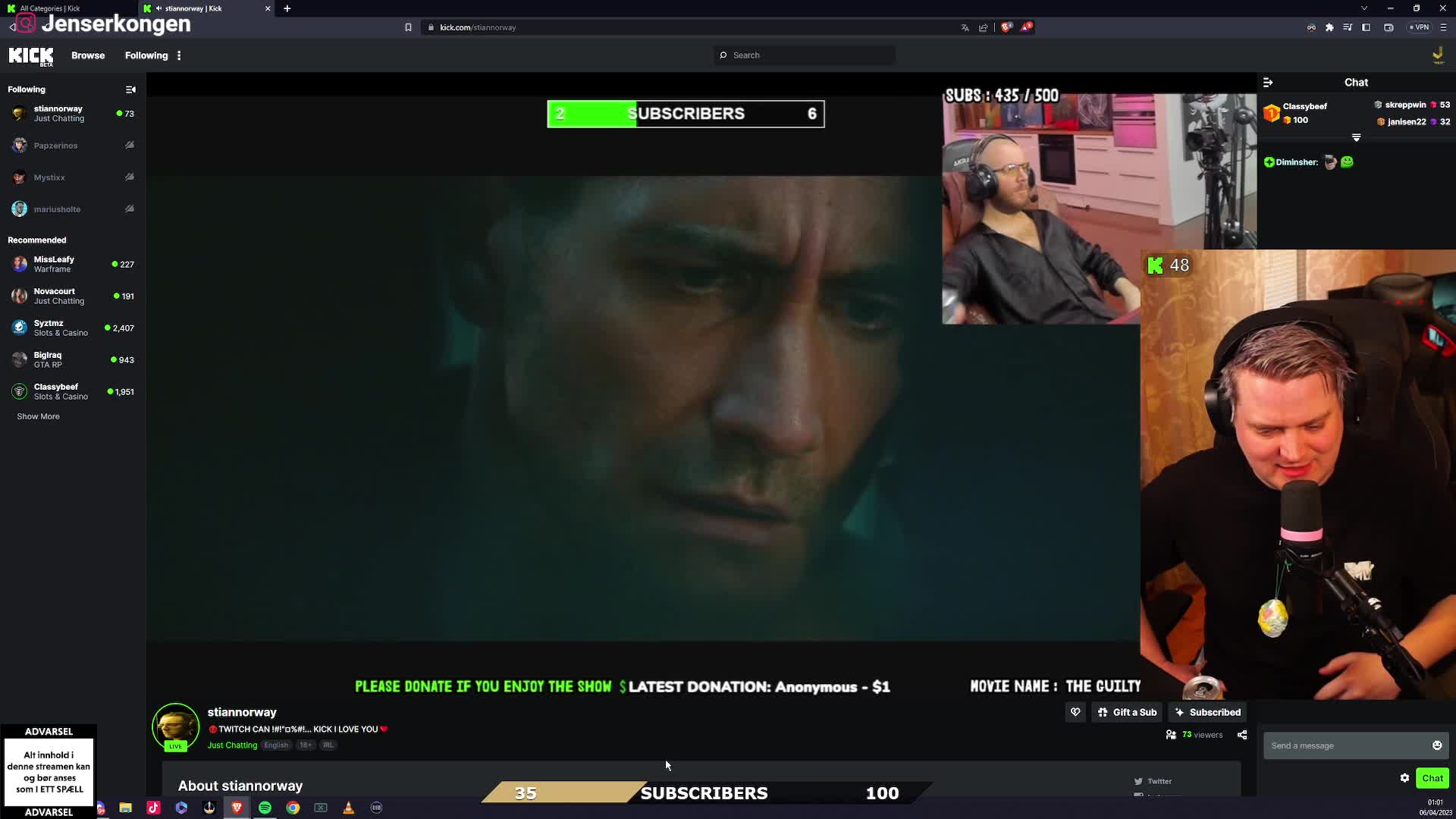Open the browser hamburger menu
Viewport: 1456px width, 819px height.
(x=1443, y=27)
